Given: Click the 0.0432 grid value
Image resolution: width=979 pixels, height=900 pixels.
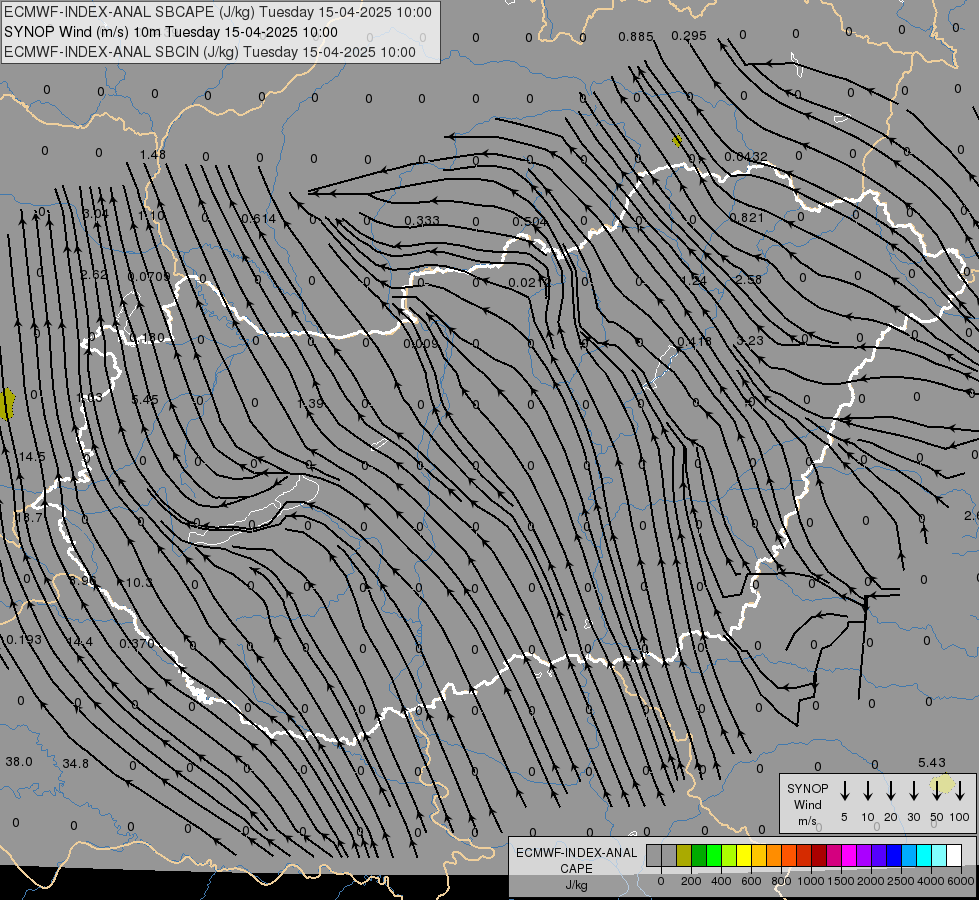Looking at the screenshot, I should [x=745, y=157].
